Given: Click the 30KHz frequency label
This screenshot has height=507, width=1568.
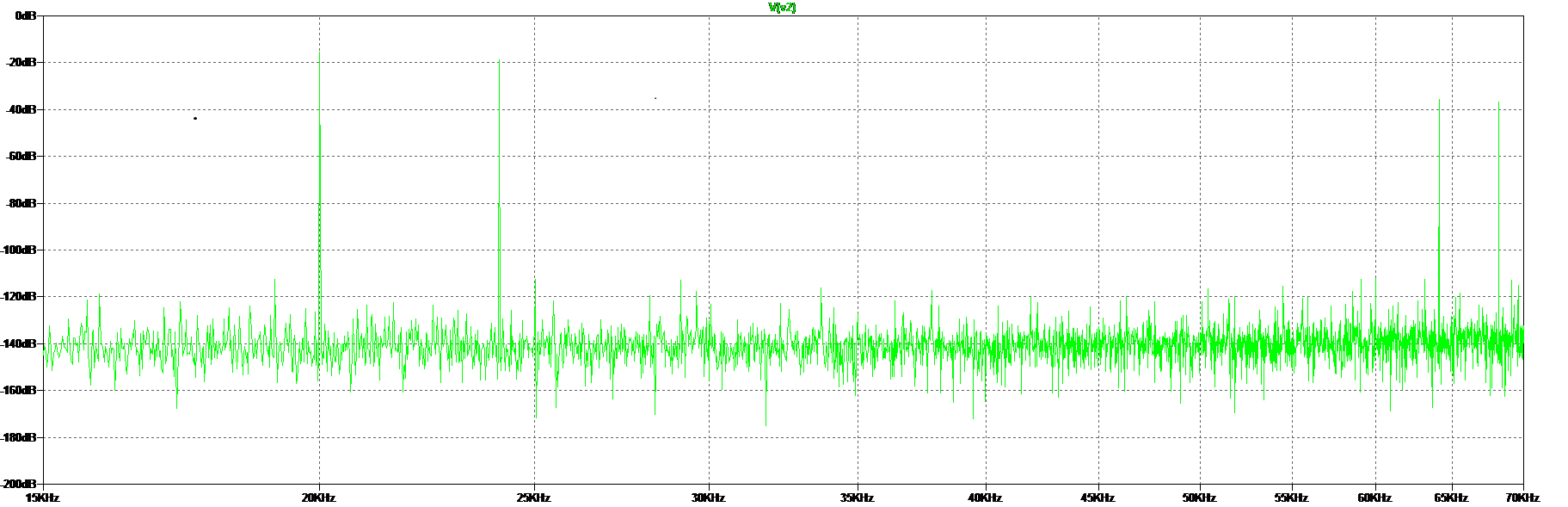Looking at the screenshot, I should [x=709, y=498].
